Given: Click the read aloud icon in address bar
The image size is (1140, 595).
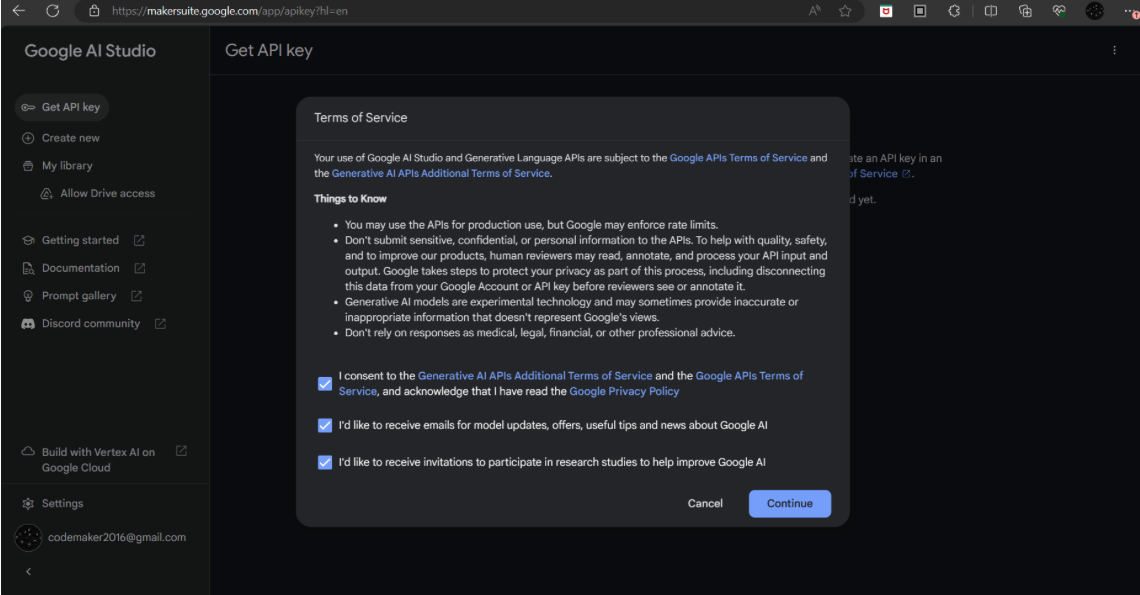Looking at the screenshot, I should tap(814, 11).
